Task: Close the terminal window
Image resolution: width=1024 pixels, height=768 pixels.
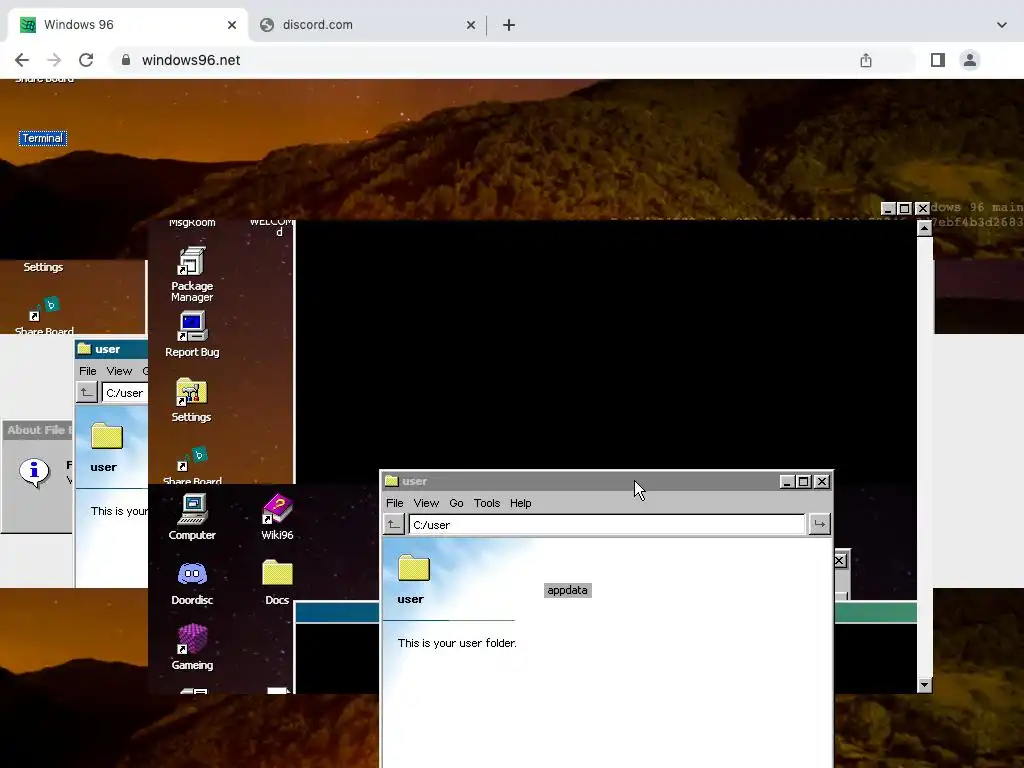Action: (x=922, y=208)
